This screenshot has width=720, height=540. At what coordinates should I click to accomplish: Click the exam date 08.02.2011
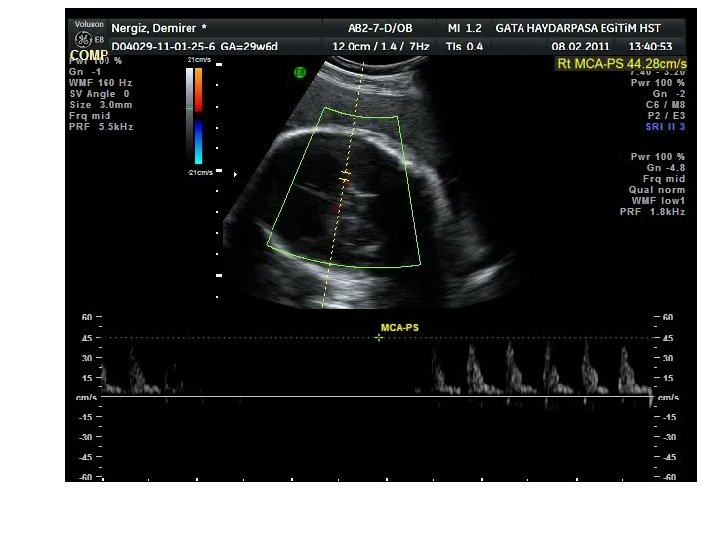click(x=580, y=47)
